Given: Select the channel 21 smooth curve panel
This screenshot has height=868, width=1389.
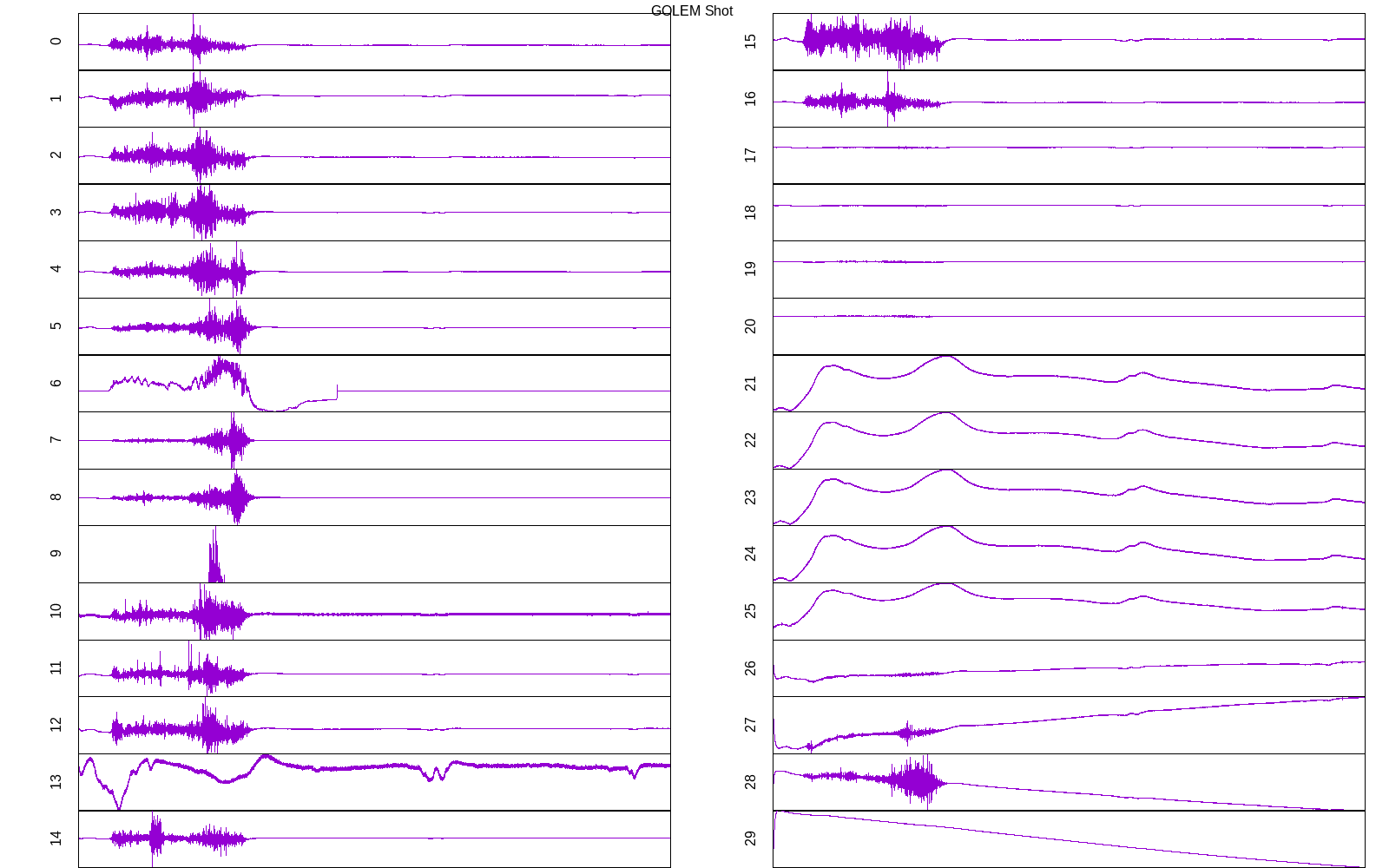Looking at the screenshot, I should pyautogui.click(x=1069, y=383).
